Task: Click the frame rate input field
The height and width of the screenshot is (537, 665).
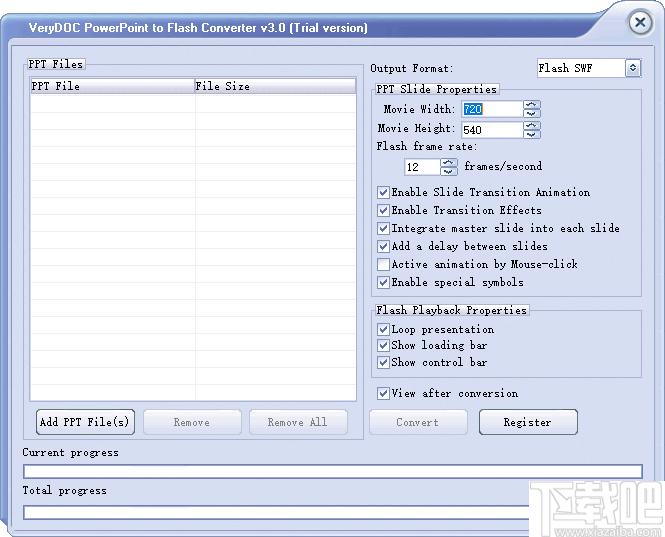Action: pos(422,167)
